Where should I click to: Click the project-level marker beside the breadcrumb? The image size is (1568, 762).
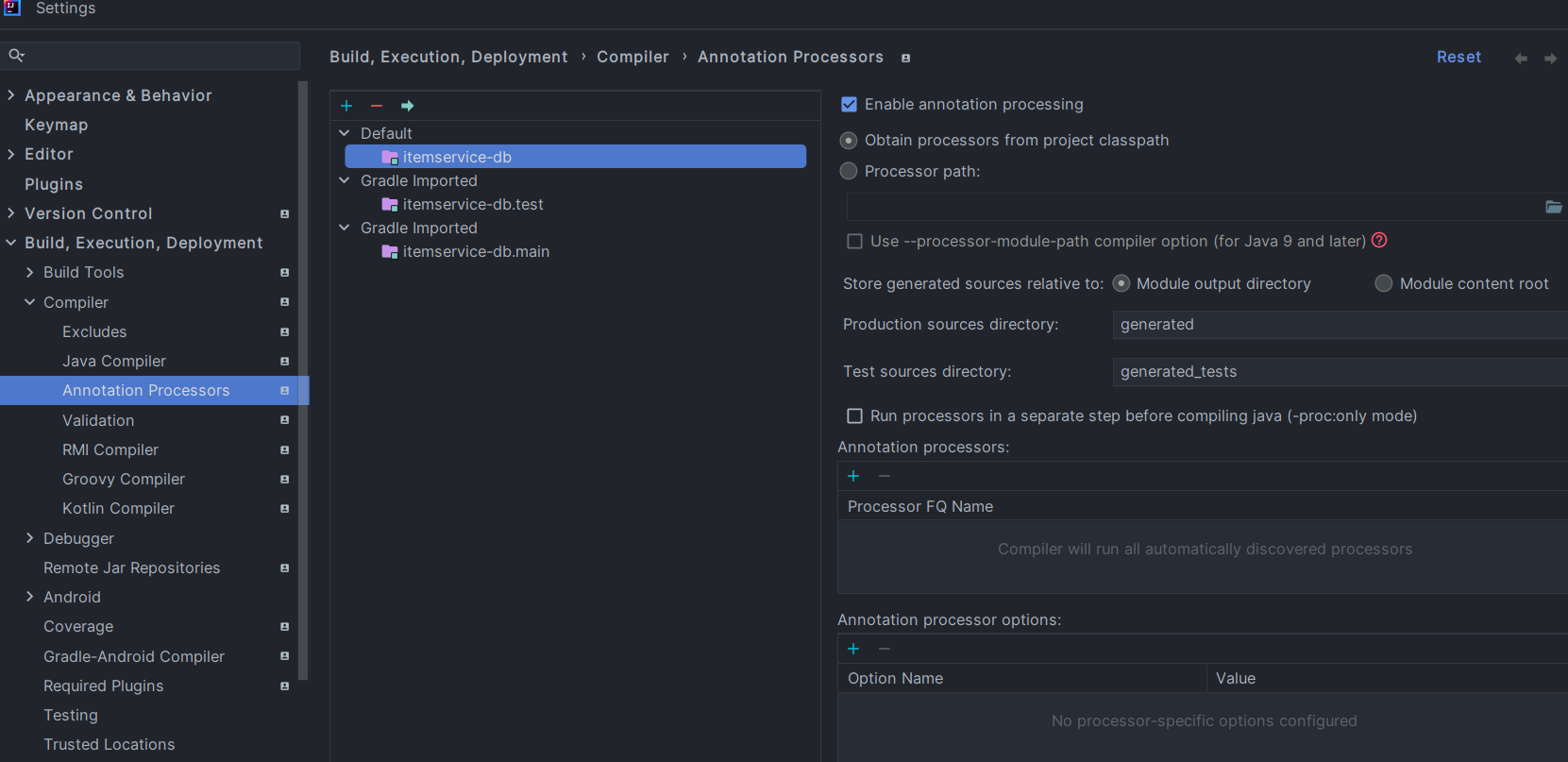(905, 59)
